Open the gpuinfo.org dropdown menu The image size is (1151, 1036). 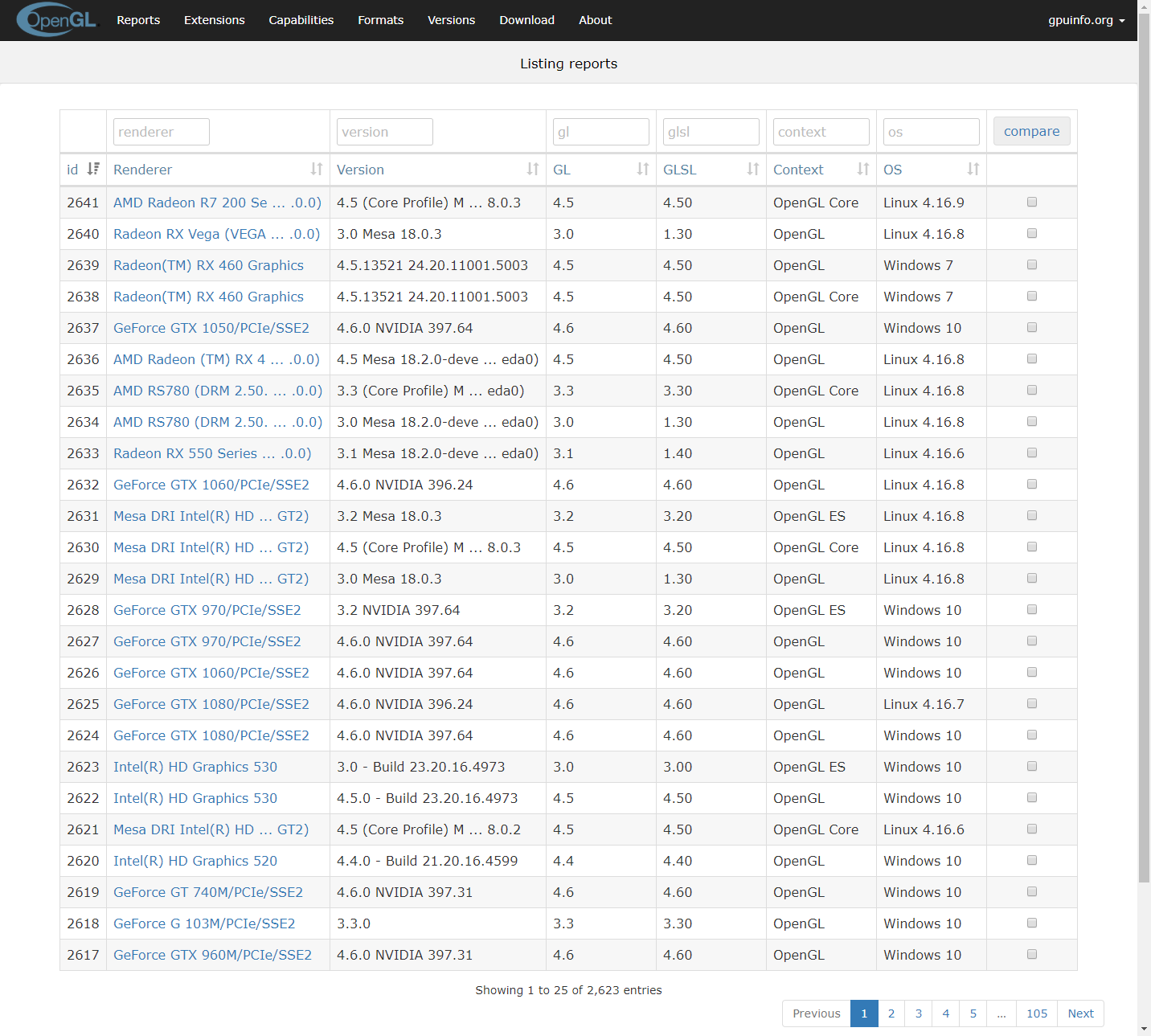pos(1086,20)
